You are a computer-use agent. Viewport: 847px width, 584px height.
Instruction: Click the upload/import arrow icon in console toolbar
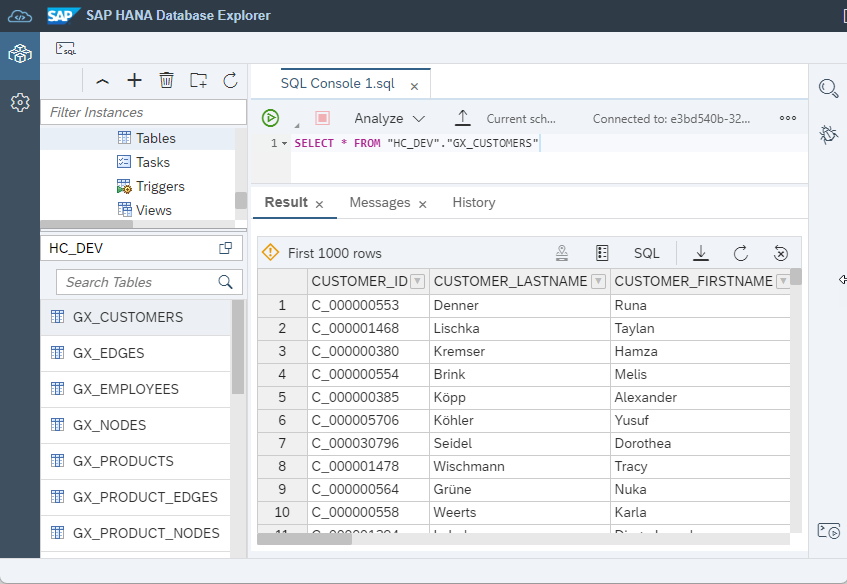pyautogui.click(x=462, y=118)
